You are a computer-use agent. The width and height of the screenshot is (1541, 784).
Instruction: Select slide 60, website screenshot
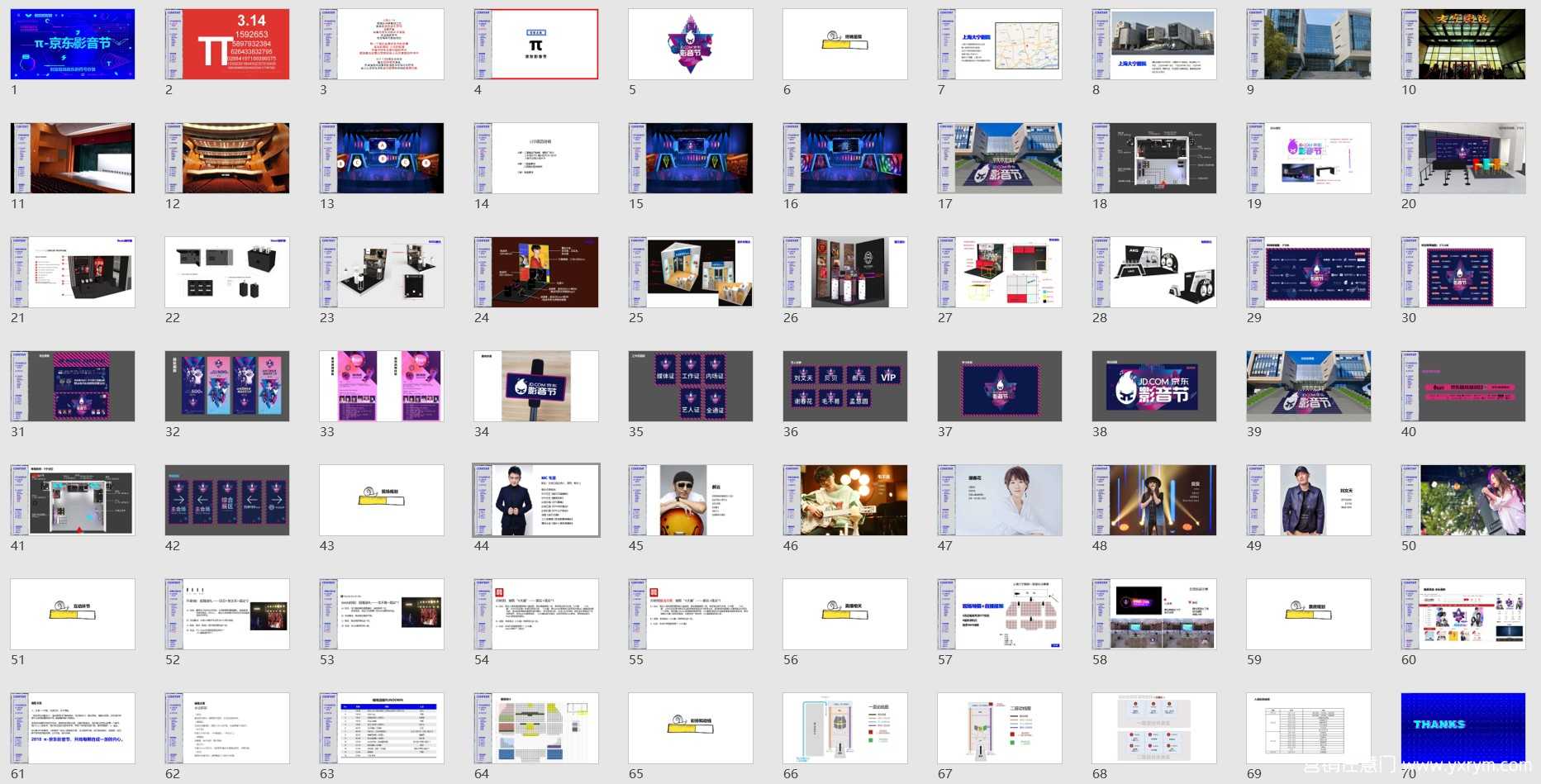(x=1463, y=615)
